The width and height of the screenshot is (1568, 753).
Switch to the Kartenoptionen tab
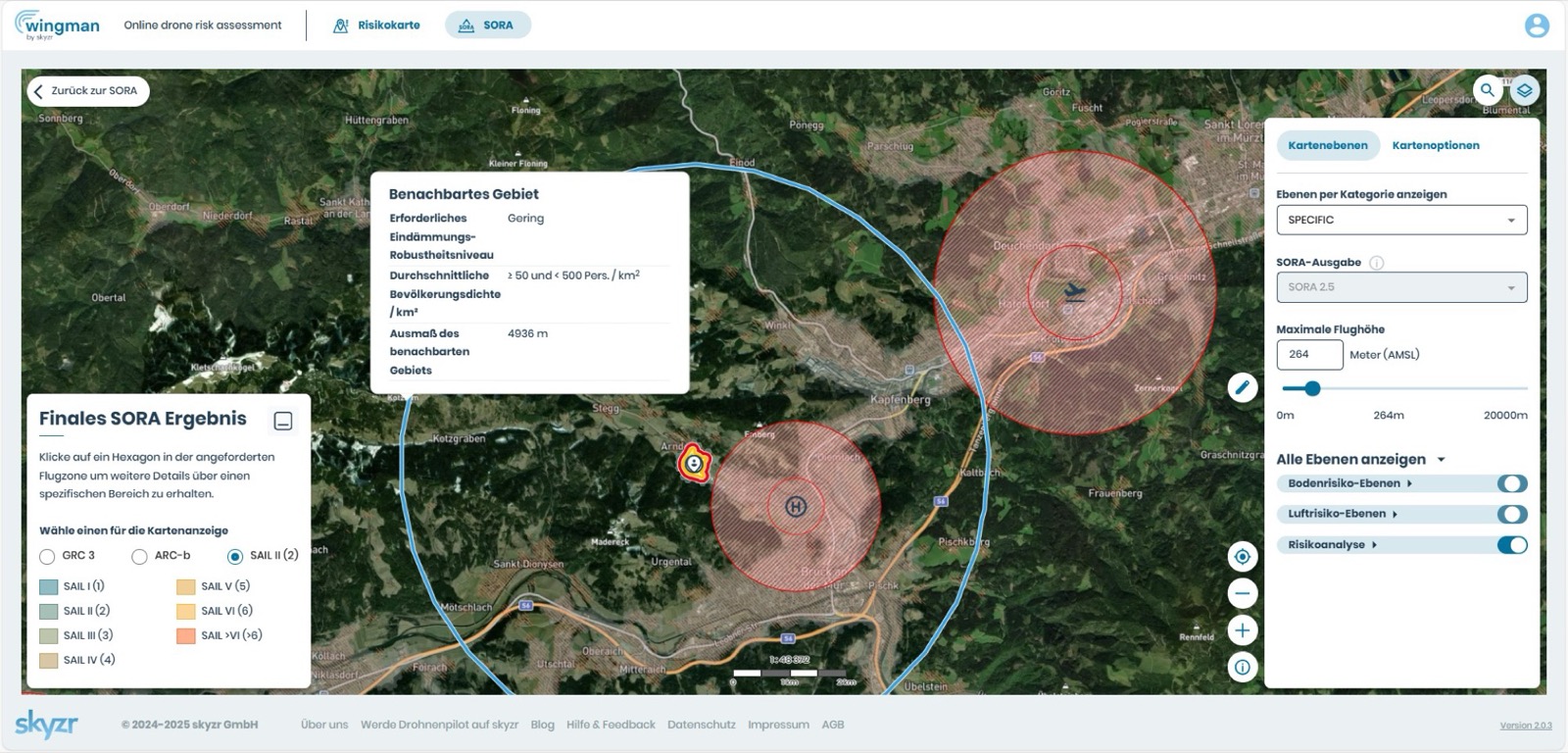click(1435, 145)
